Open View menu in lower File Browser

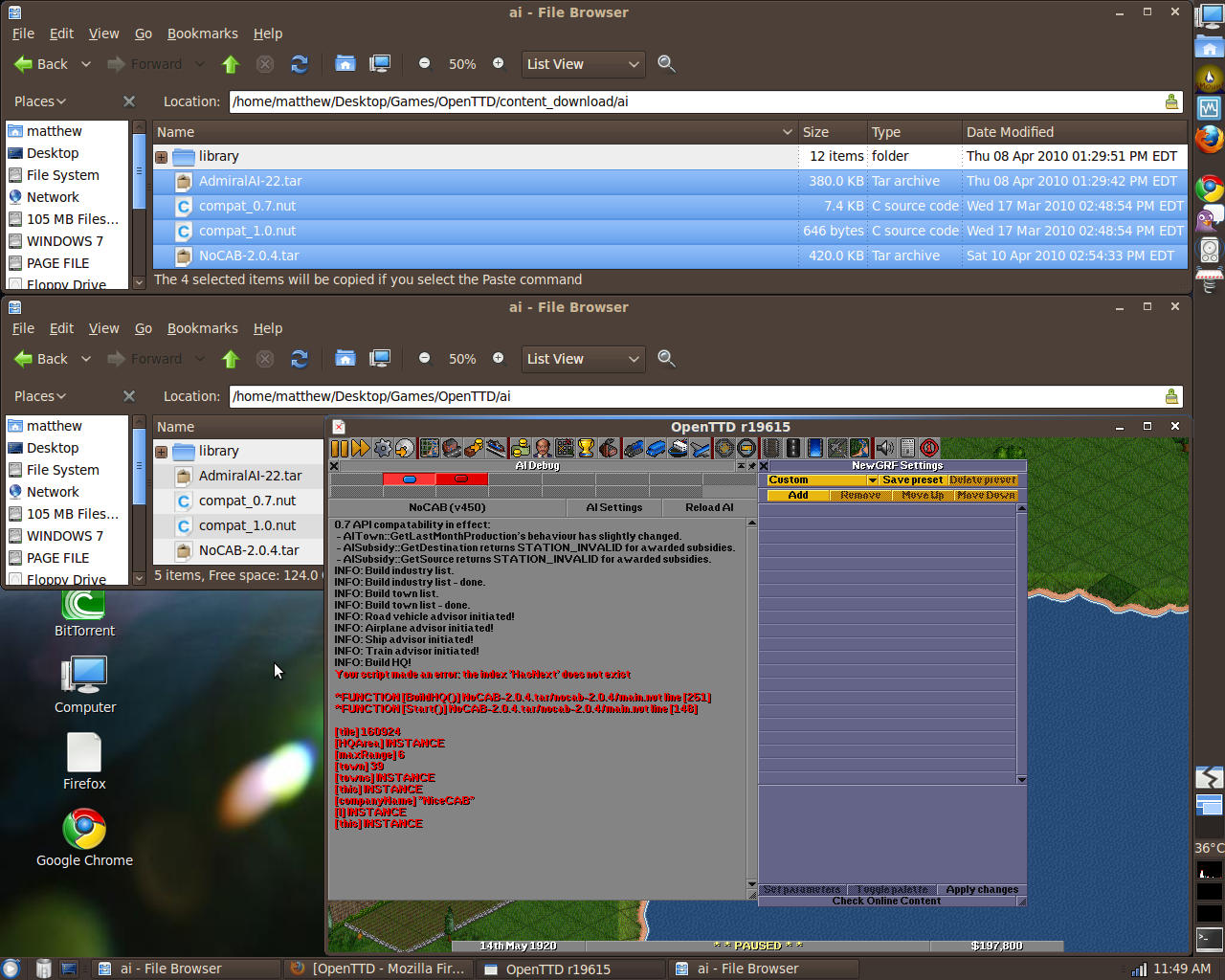click(103, 328)
